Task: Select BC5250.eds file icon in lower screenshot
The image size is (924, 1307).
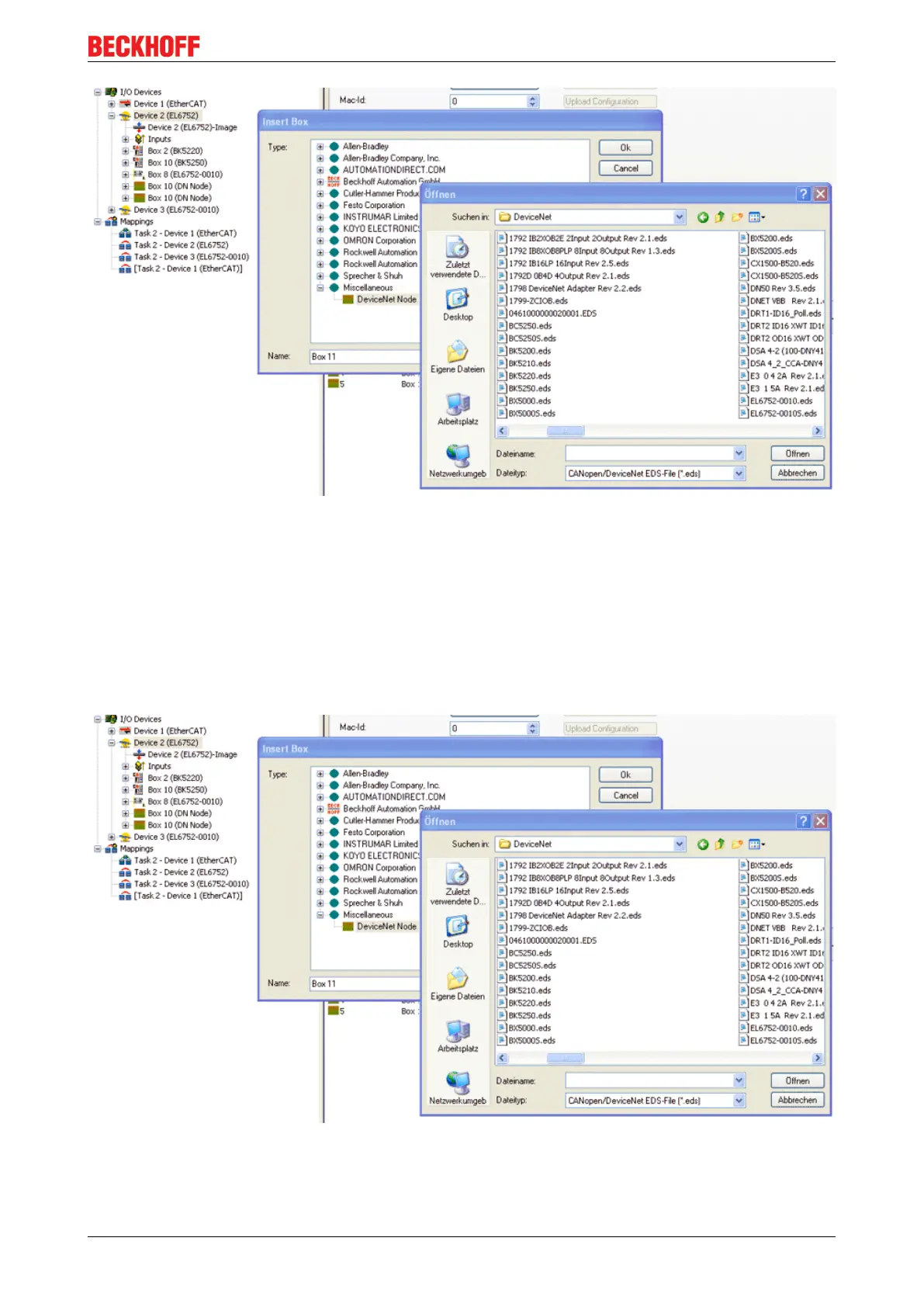Action: [502, 953]
